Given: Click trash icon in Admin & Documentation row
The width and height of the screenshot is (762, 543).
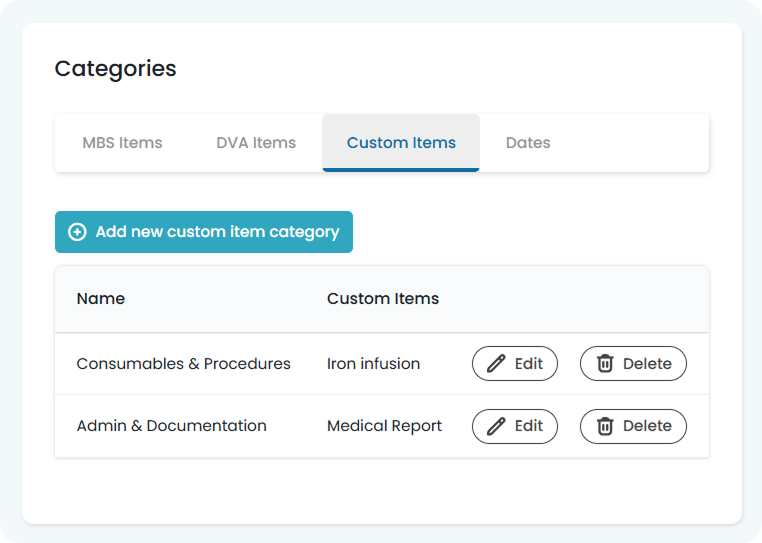Looking at the screenshot, I should pos(605,426).
